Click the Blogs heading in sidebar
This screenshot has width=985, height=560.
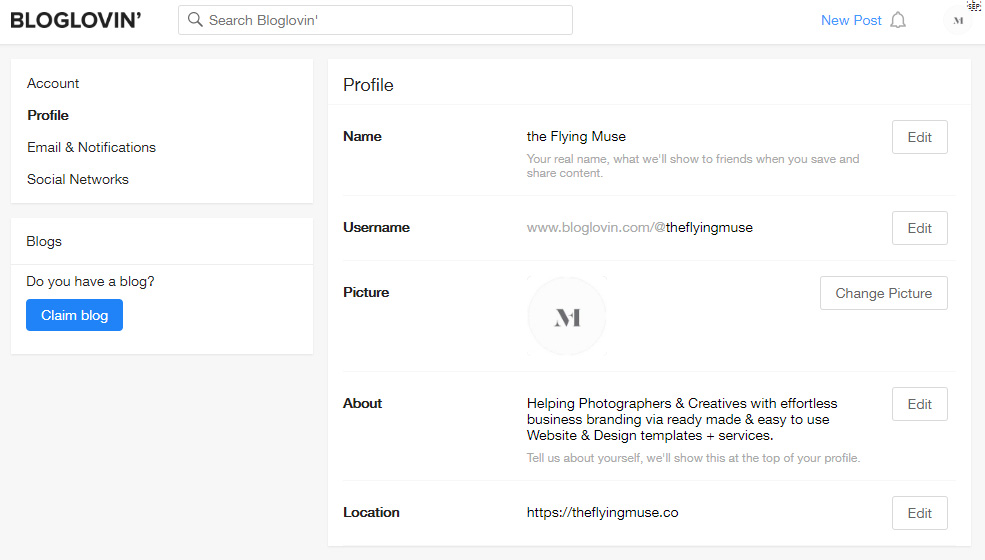(44, 241)
